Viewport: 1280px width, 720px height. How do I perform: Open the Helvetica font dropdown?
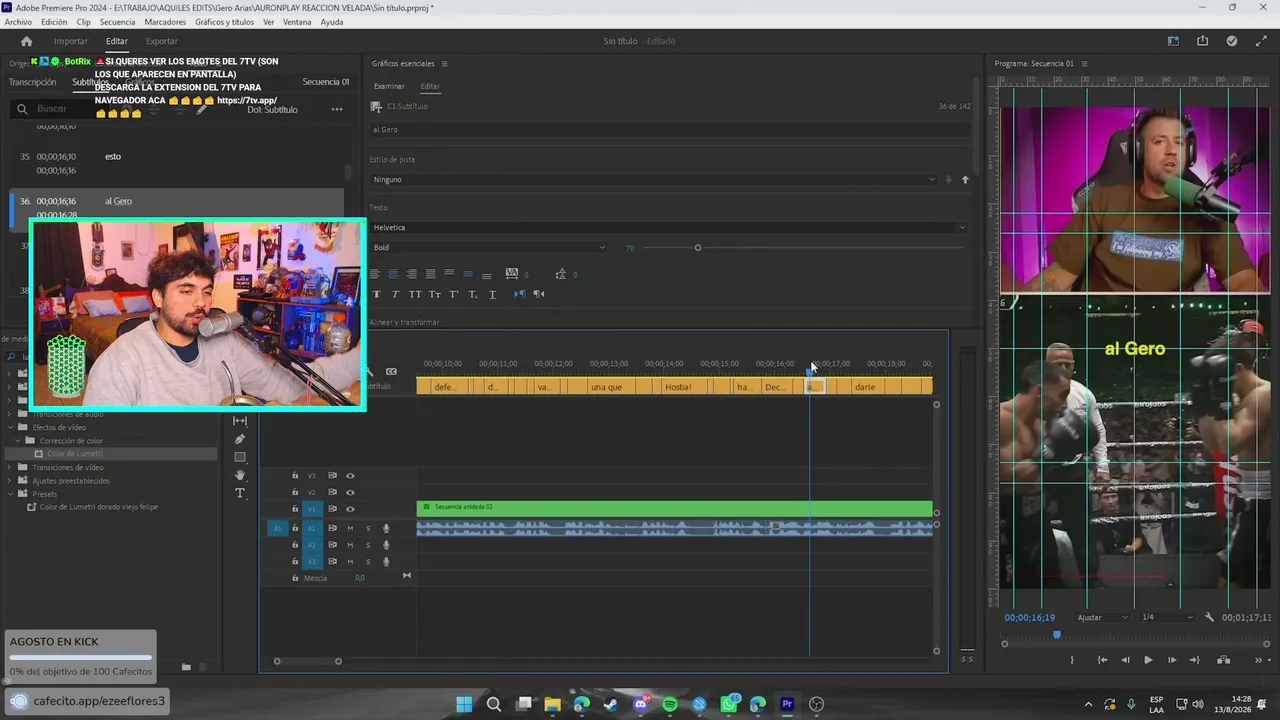point(669,227)
